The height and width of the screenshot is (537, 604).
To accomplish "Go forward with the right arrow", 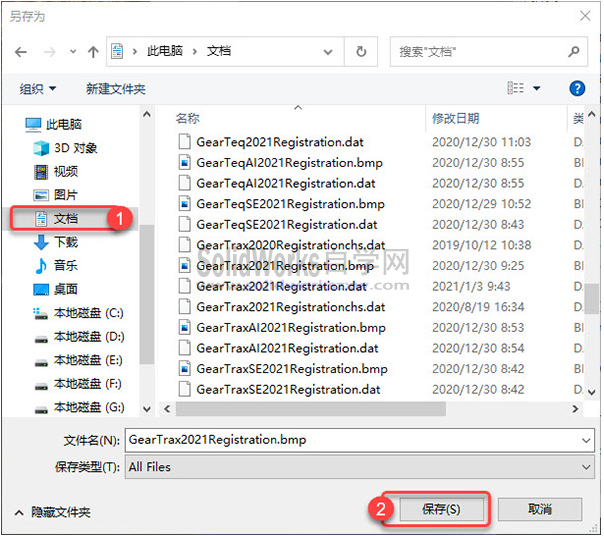I will (x=50, y=52).
